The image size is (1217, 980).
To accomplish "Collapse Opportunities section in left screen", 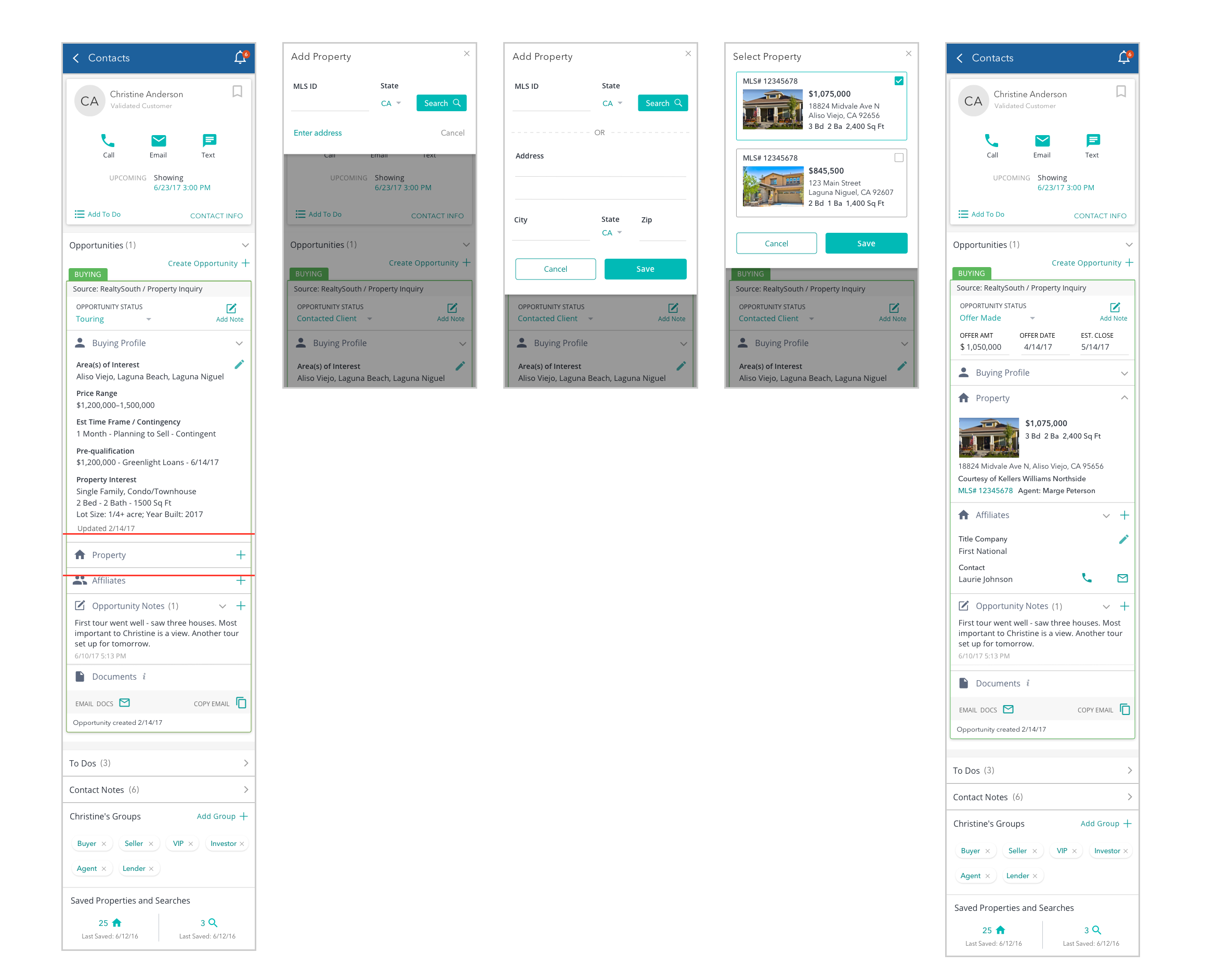I will point(245,245).
